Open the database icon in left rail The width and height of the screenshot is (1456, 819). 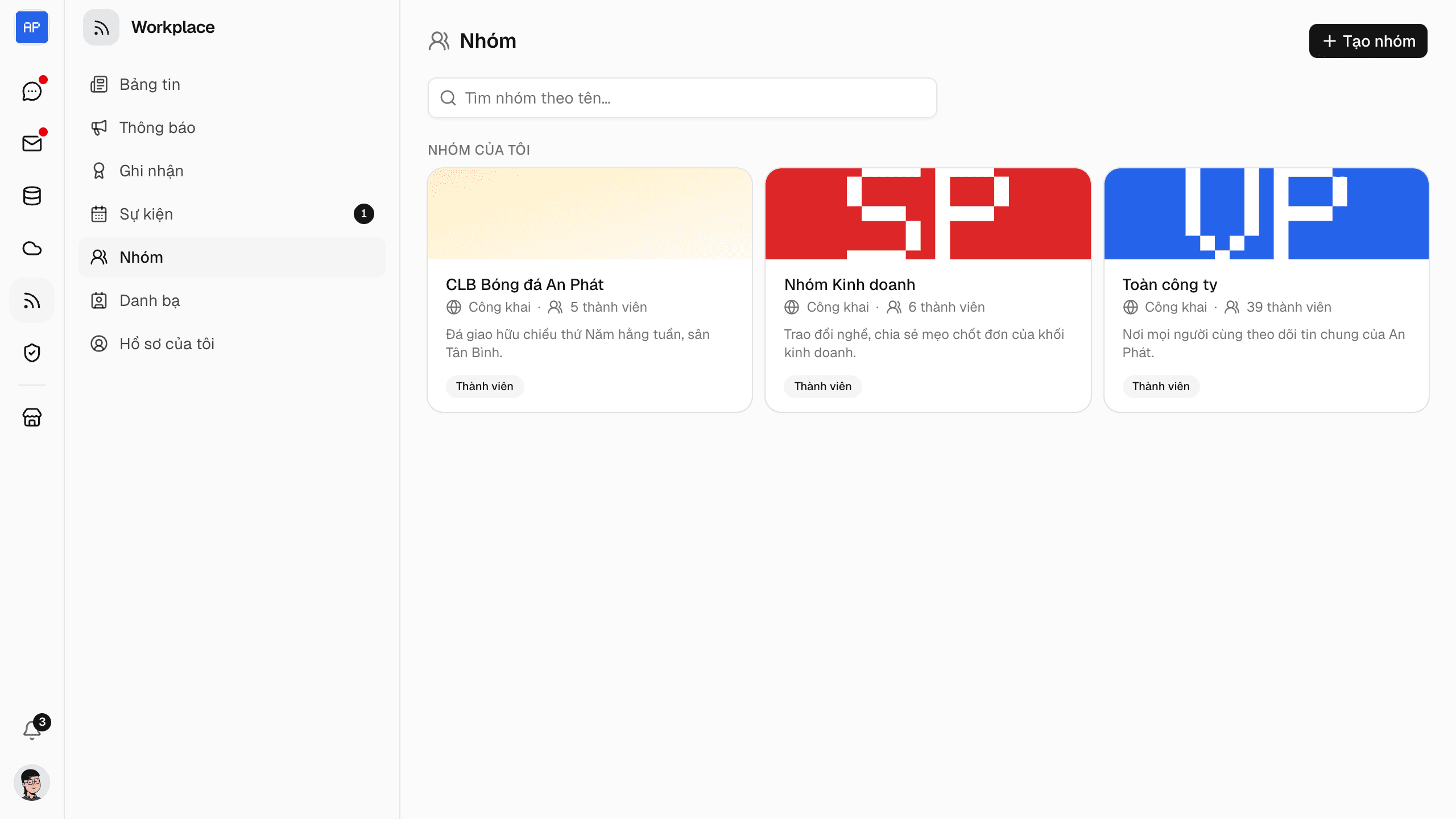32,196
